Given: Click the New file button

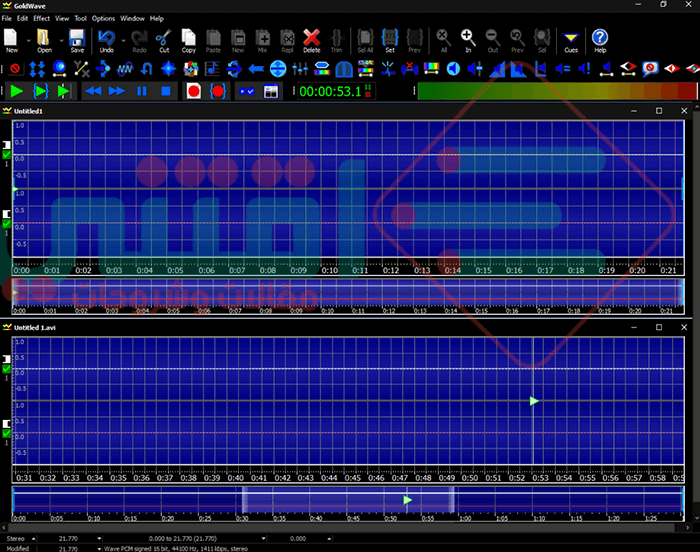Looking at the screenshot, I should [12, 41].
